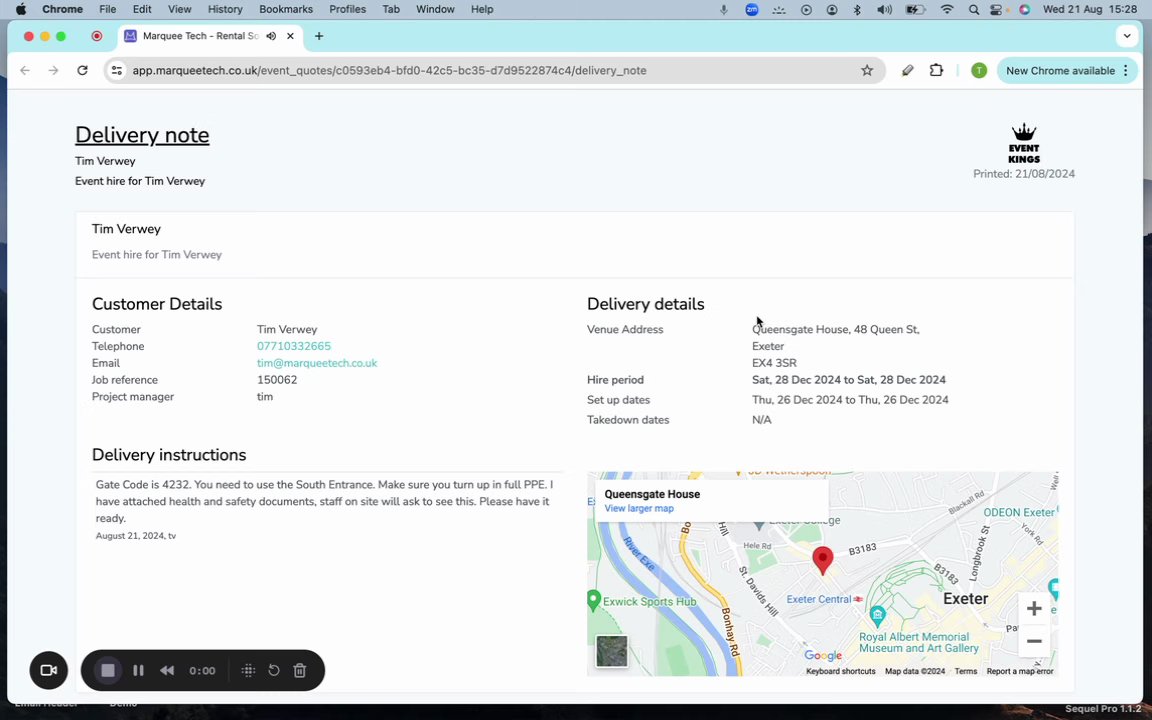
Task: Click telephone link 07710332665
Action: (x=294, y=346)
